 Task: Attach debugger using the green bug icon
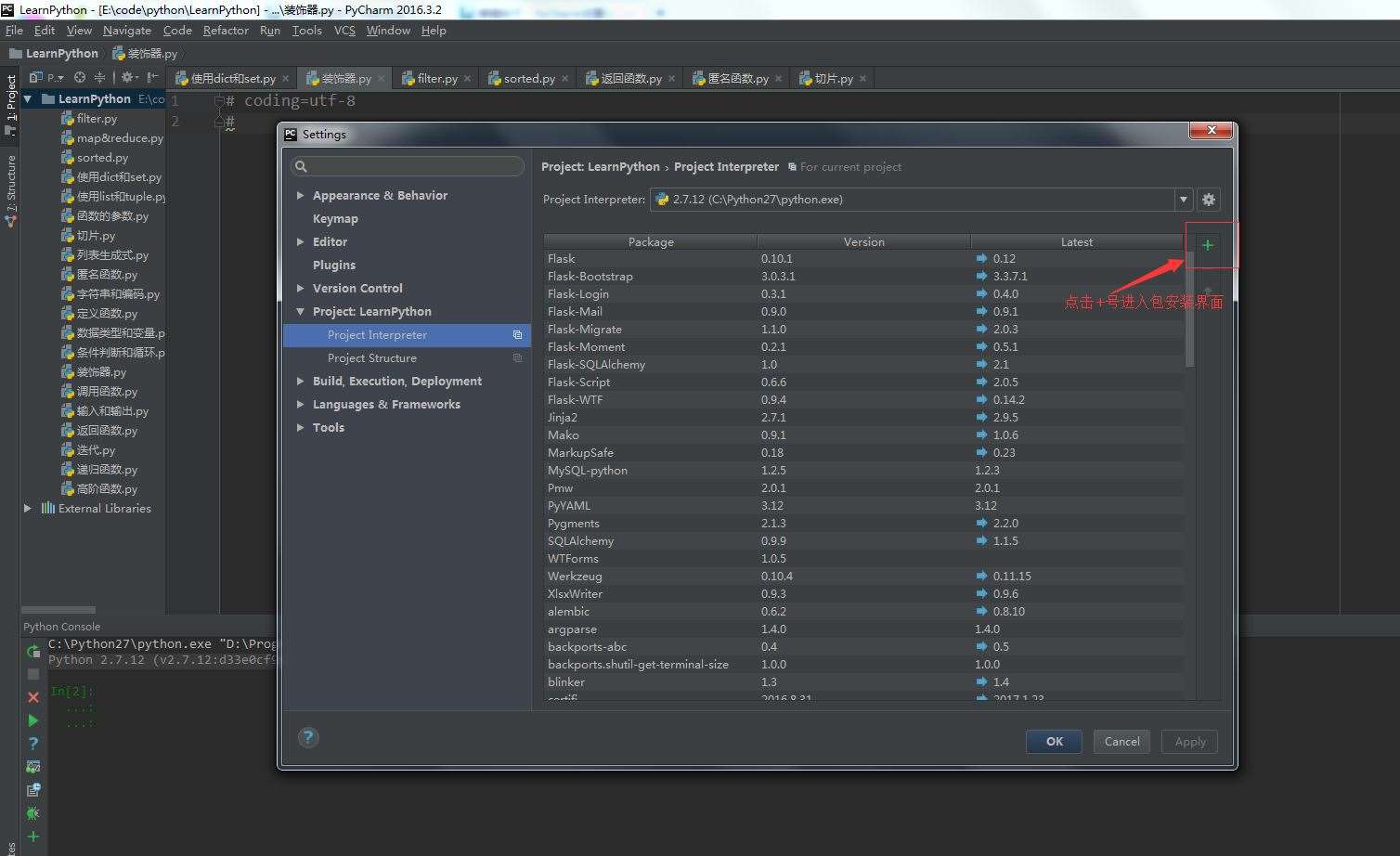pyautogui.click(x=33, y=813)
